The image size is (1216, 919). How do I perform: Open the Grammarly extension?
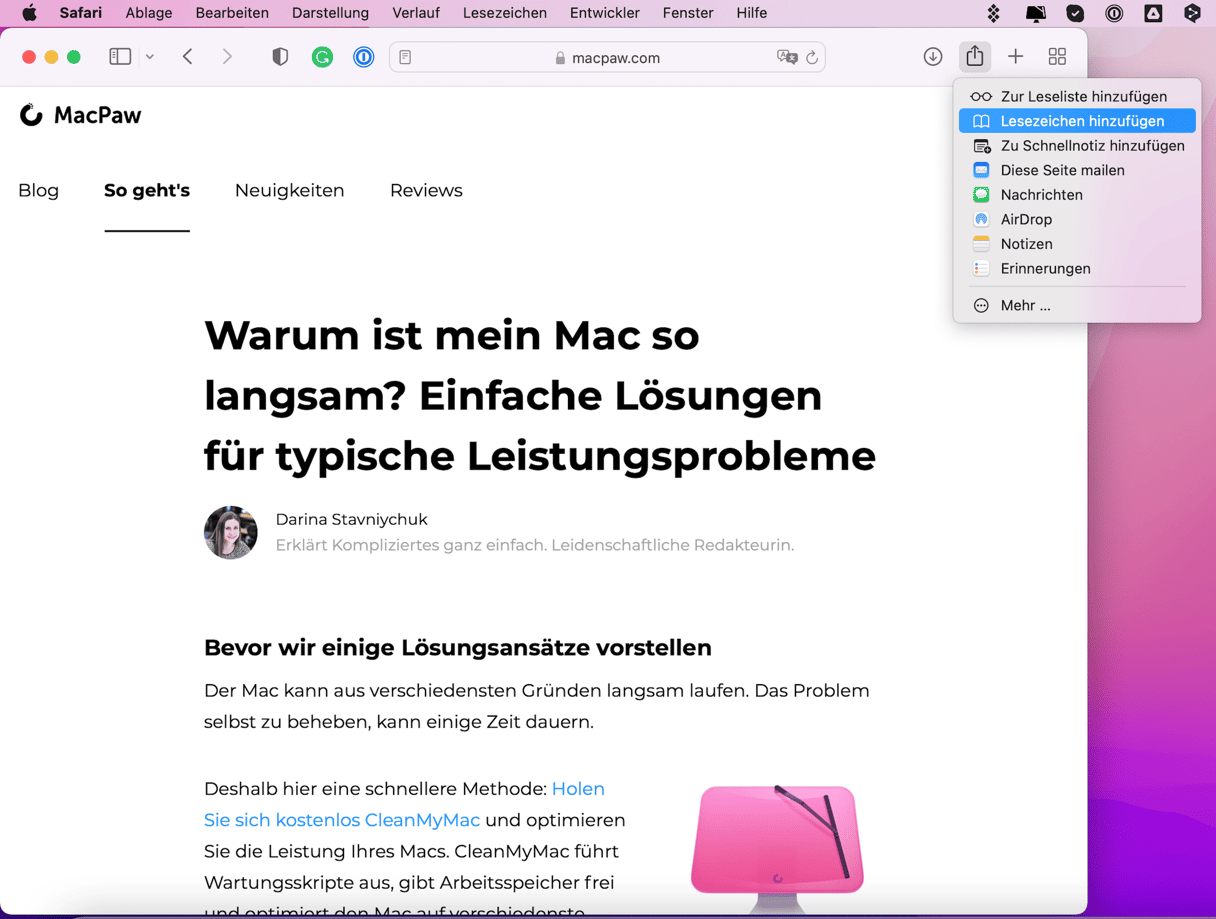point(322,57)
